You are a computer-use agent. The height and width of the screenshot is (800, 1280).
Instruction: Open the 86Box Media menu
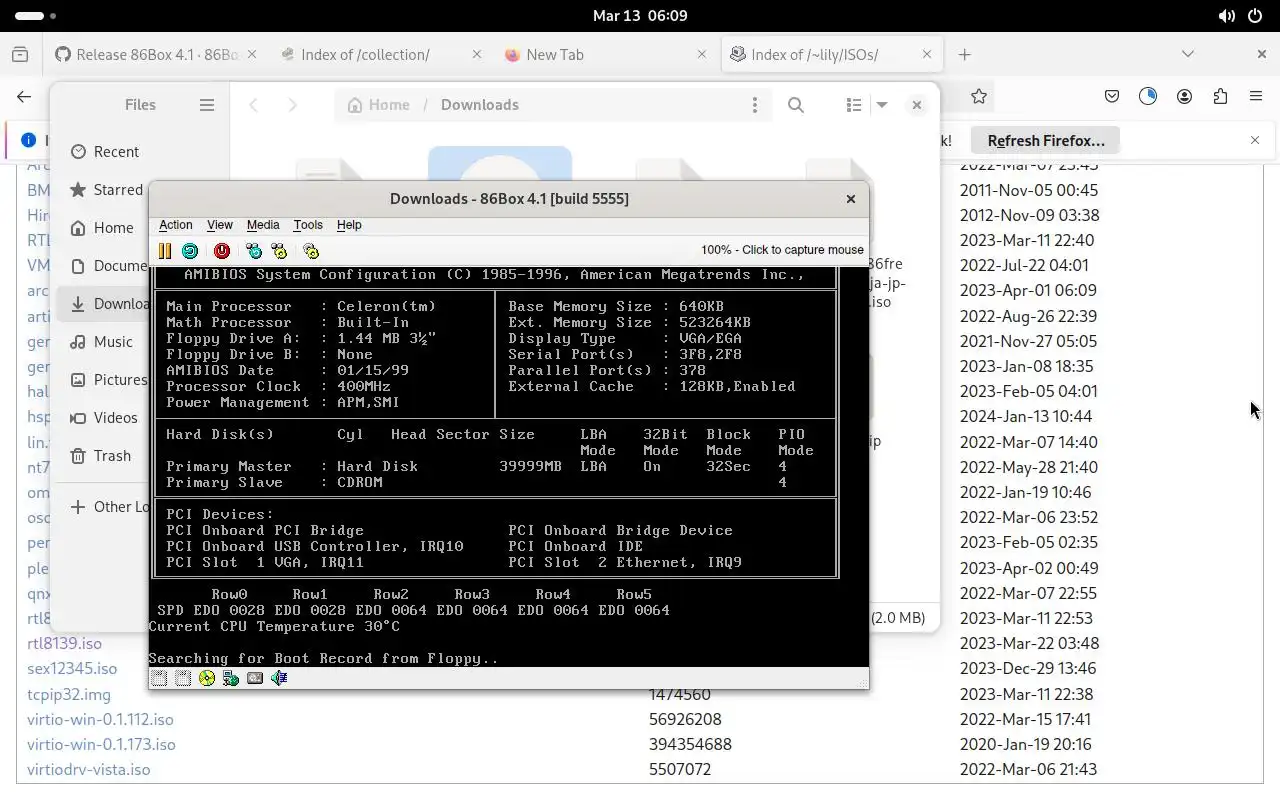click(263, 225)
